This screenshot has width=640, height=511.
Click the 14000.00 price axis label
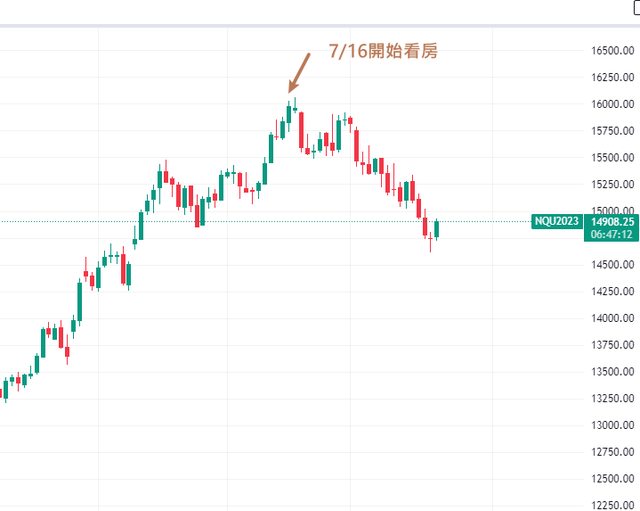point(612,319)
